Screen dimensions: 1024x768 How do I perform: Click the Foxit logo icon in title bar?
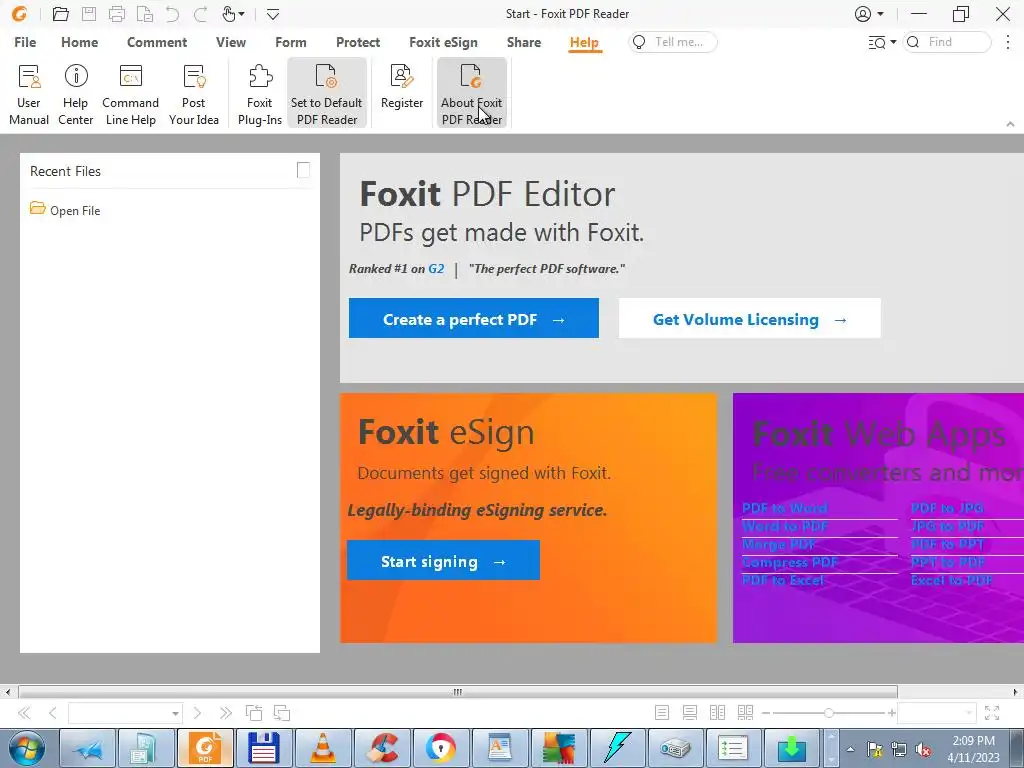click(20, 14)
